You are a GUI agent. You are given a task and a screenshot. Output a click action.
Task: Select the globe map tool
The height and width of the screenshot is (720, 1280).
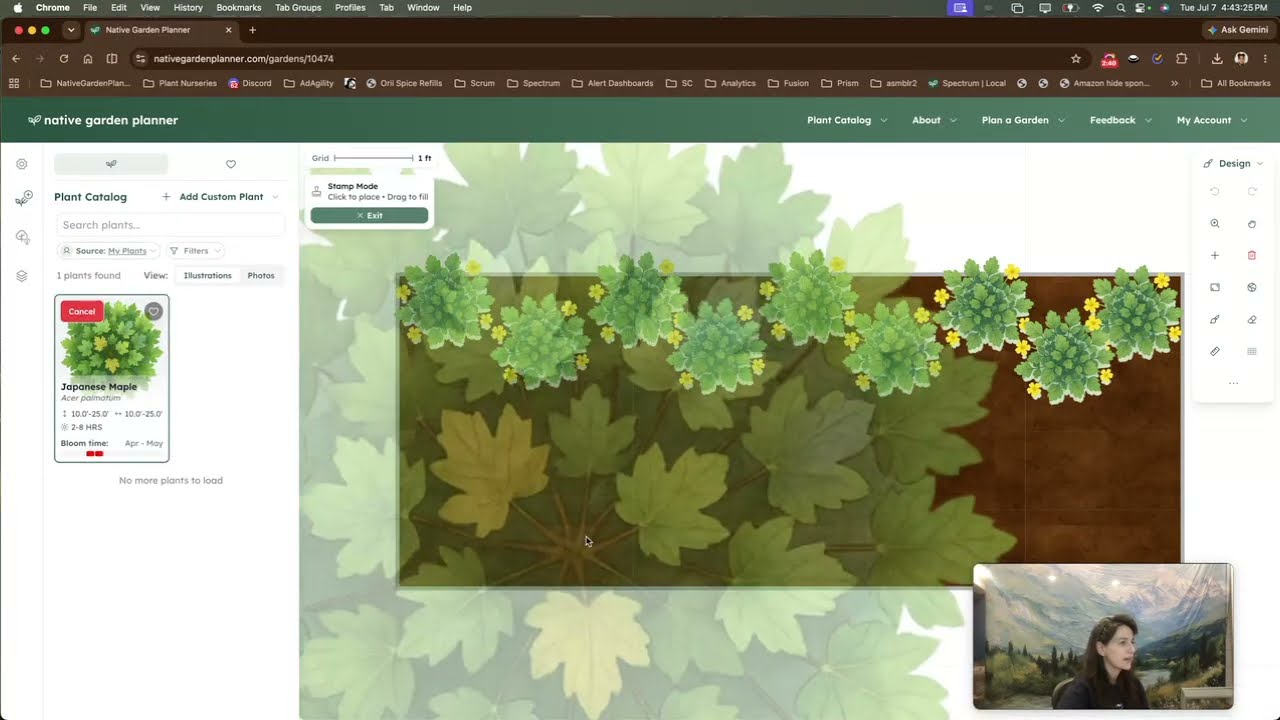pyautogui.click(x=1252, y=288)
